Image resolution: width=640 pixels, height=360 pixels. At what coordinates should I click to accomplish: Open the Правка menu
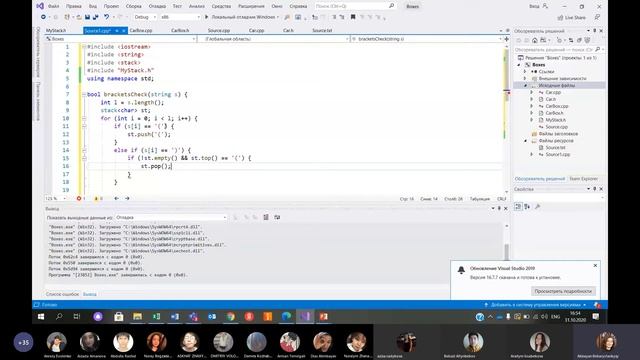point(73,6)
